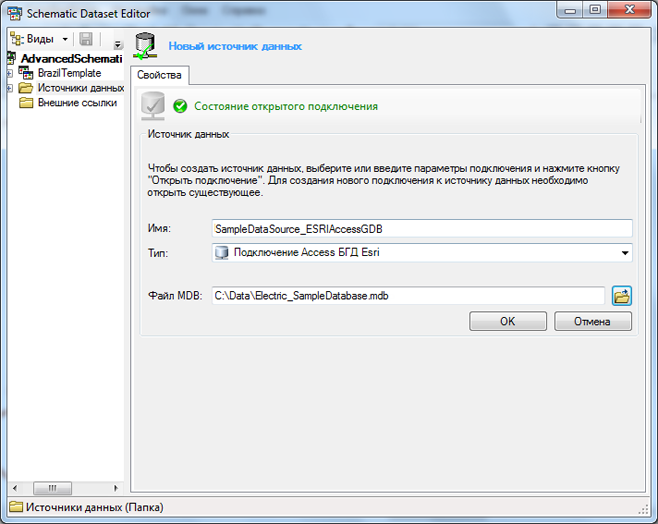Click the Виды toolbar icon
Viewport: 658px width, 524px height.
(17, 39)
